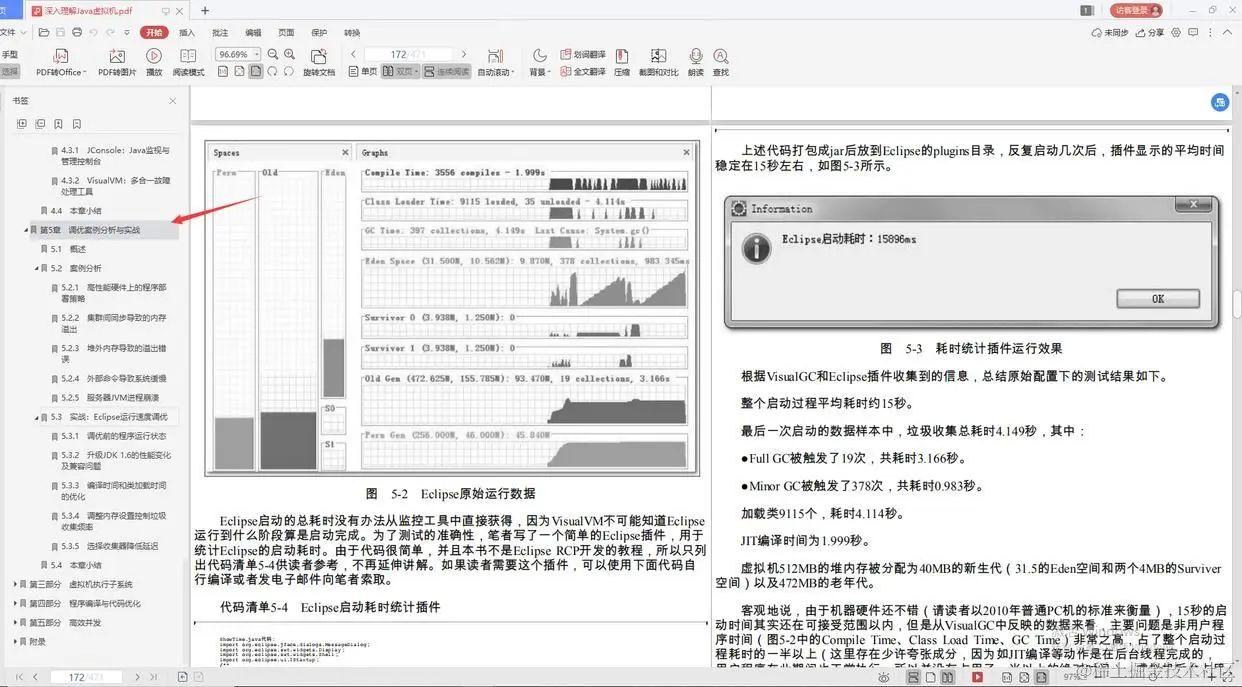Open the 保护 ribbon tab
This screenshot has height=687, width=1242.
point(319,32)
